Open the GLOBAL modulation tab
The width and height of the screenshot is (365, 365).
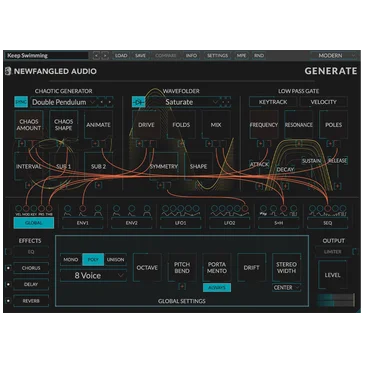(34, 223)
